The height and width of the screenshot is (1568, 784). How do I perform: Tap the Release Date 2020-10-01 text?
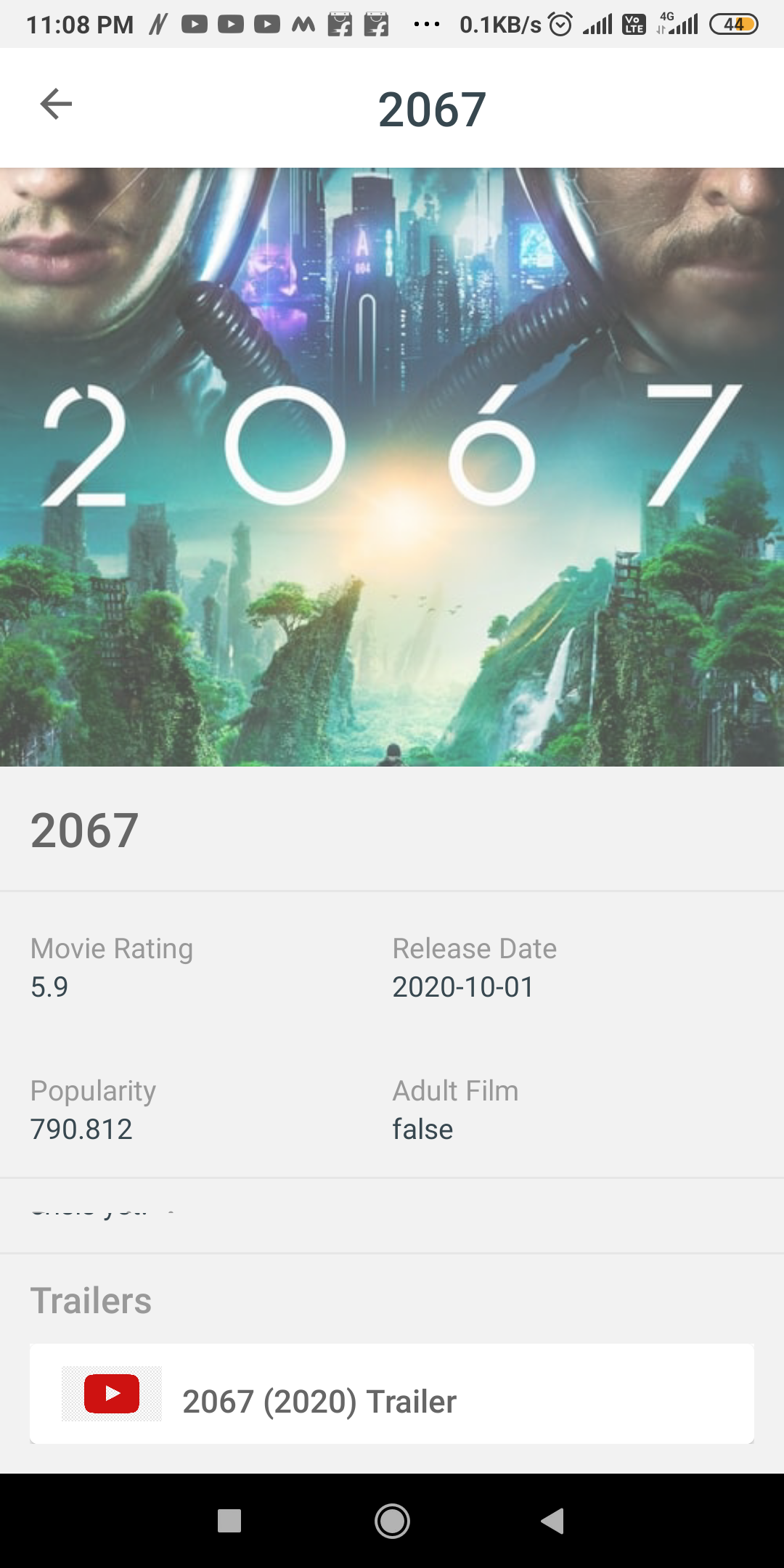coord(462,986)
